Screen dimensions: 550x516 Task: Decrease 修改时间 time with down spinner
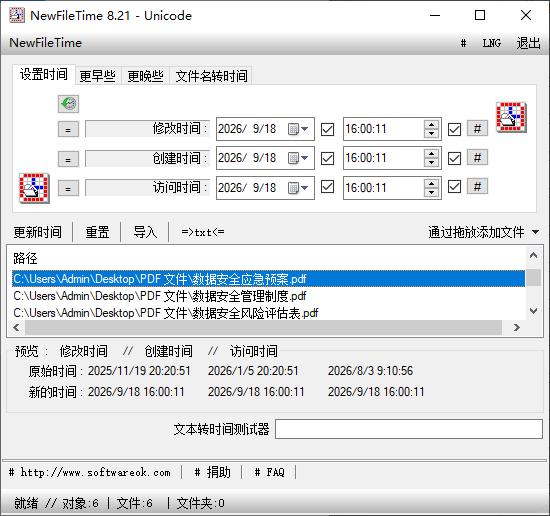pos(431,134)
